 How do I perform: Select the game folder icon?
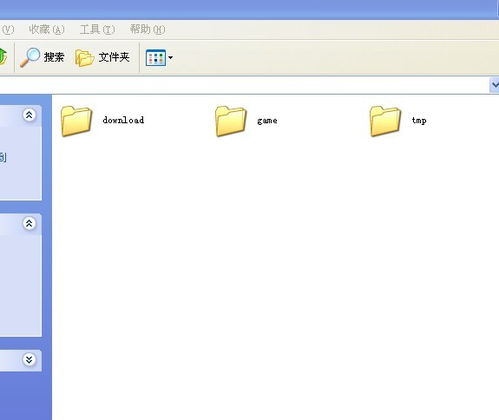231,121
